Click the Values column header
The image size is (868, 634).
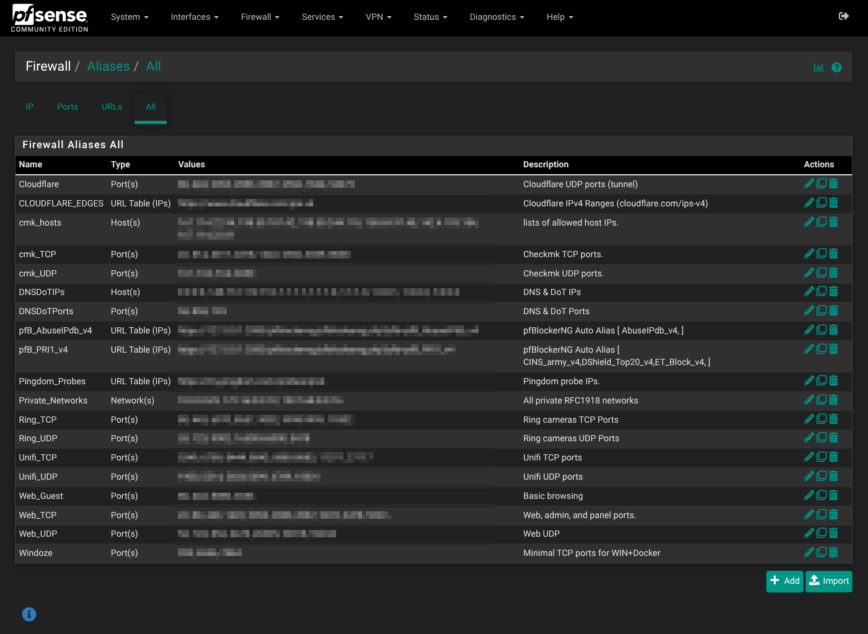coord(192,164)
